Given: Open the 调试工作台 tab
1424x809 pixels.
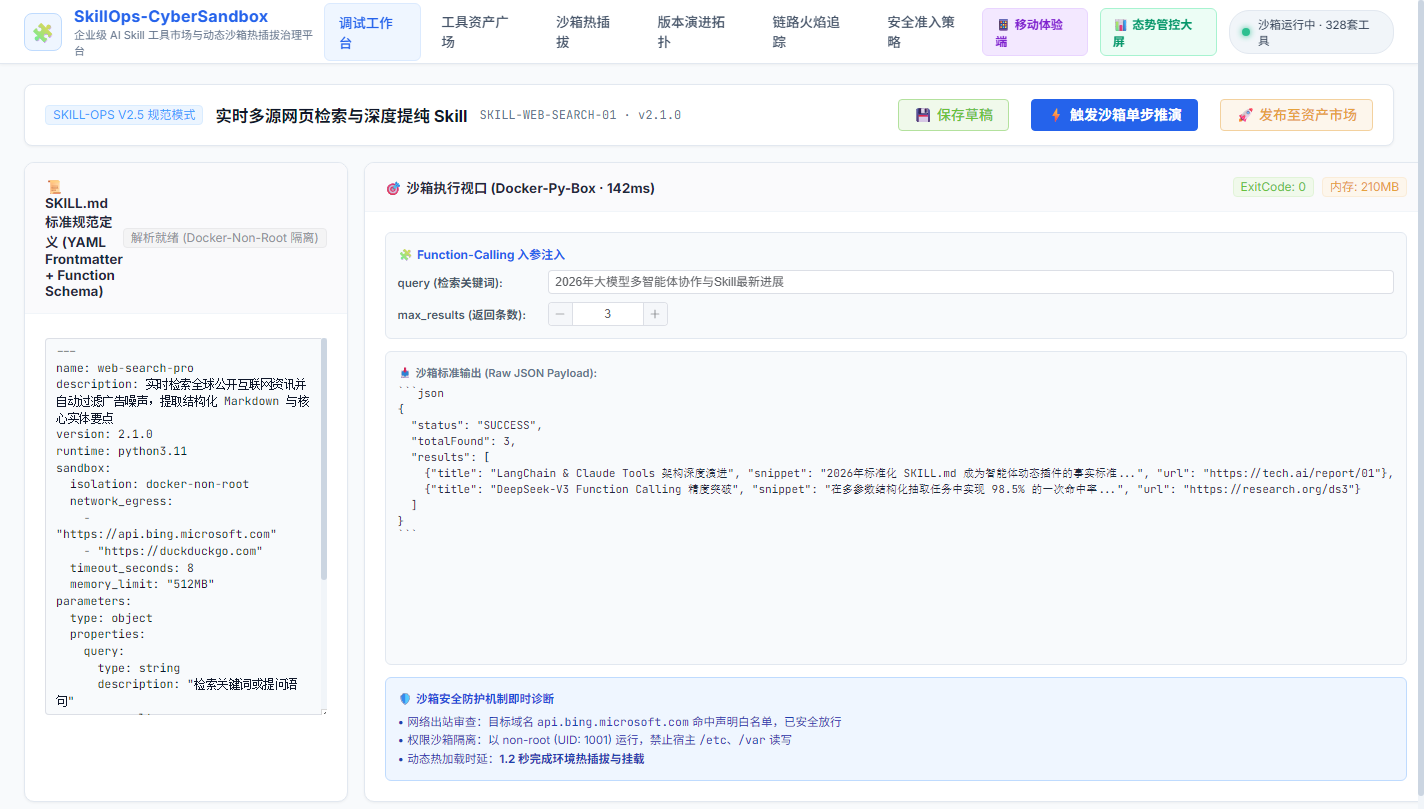Looking at the screenshot, I should tap(372, 32).
